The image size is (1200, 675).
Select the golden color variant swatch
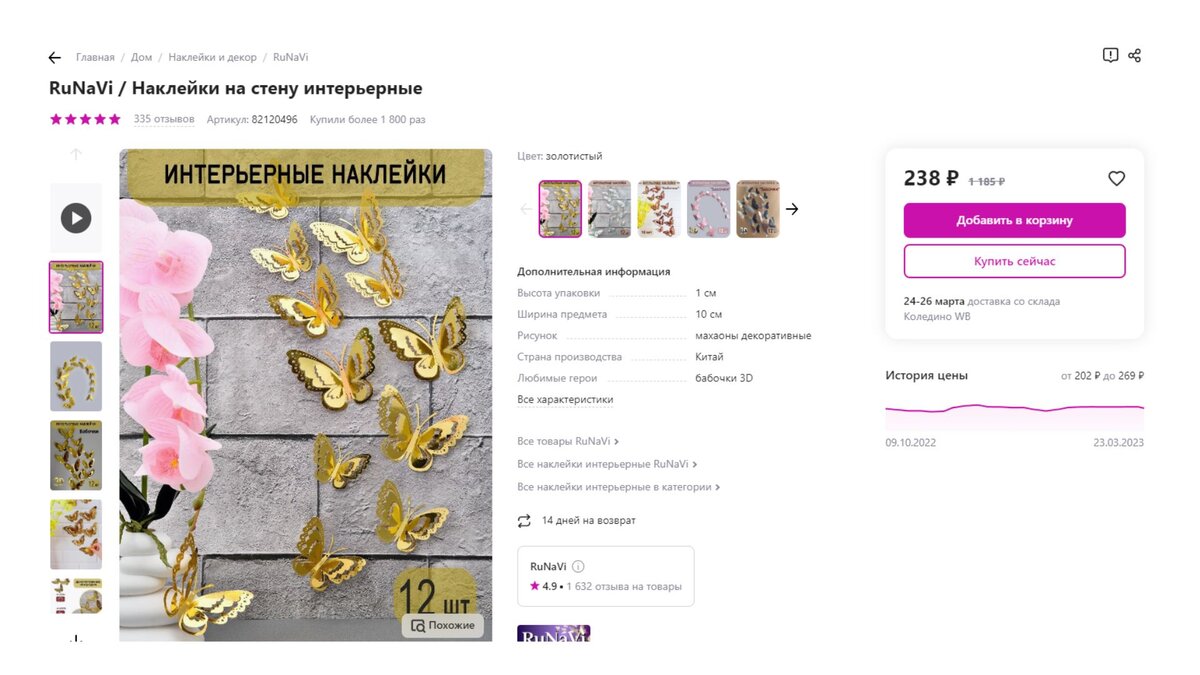560,209
